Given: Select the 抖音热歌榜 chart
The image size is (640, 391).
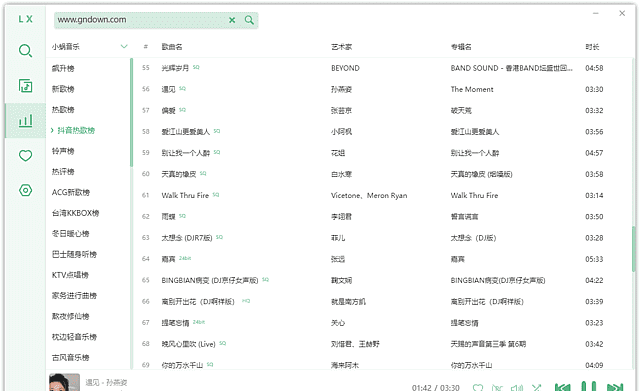Looking at the screenshot, I should coord(76,130).
